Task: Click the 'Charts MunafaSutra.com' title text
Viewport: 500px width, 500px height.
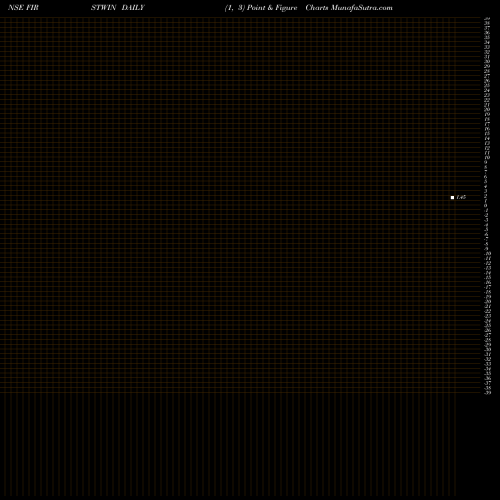Action: 349,8
